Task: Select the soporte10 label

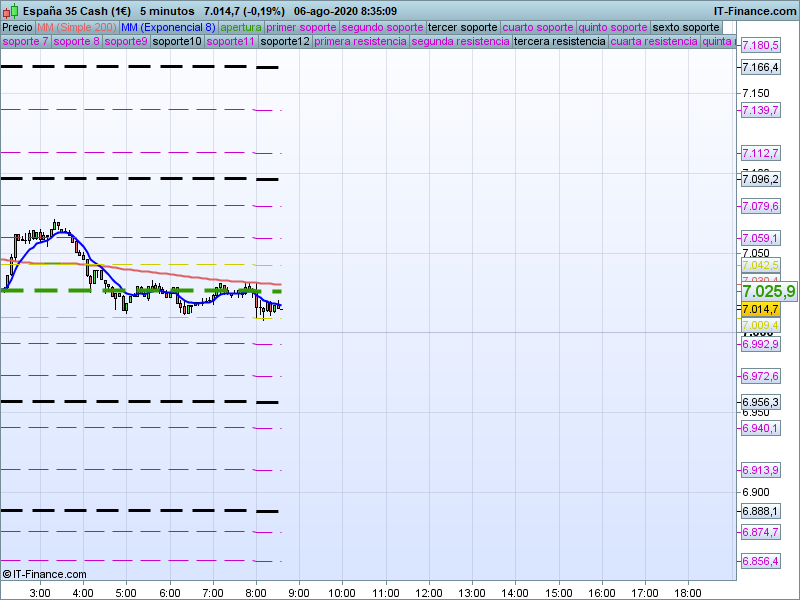Action: point(177,42)
